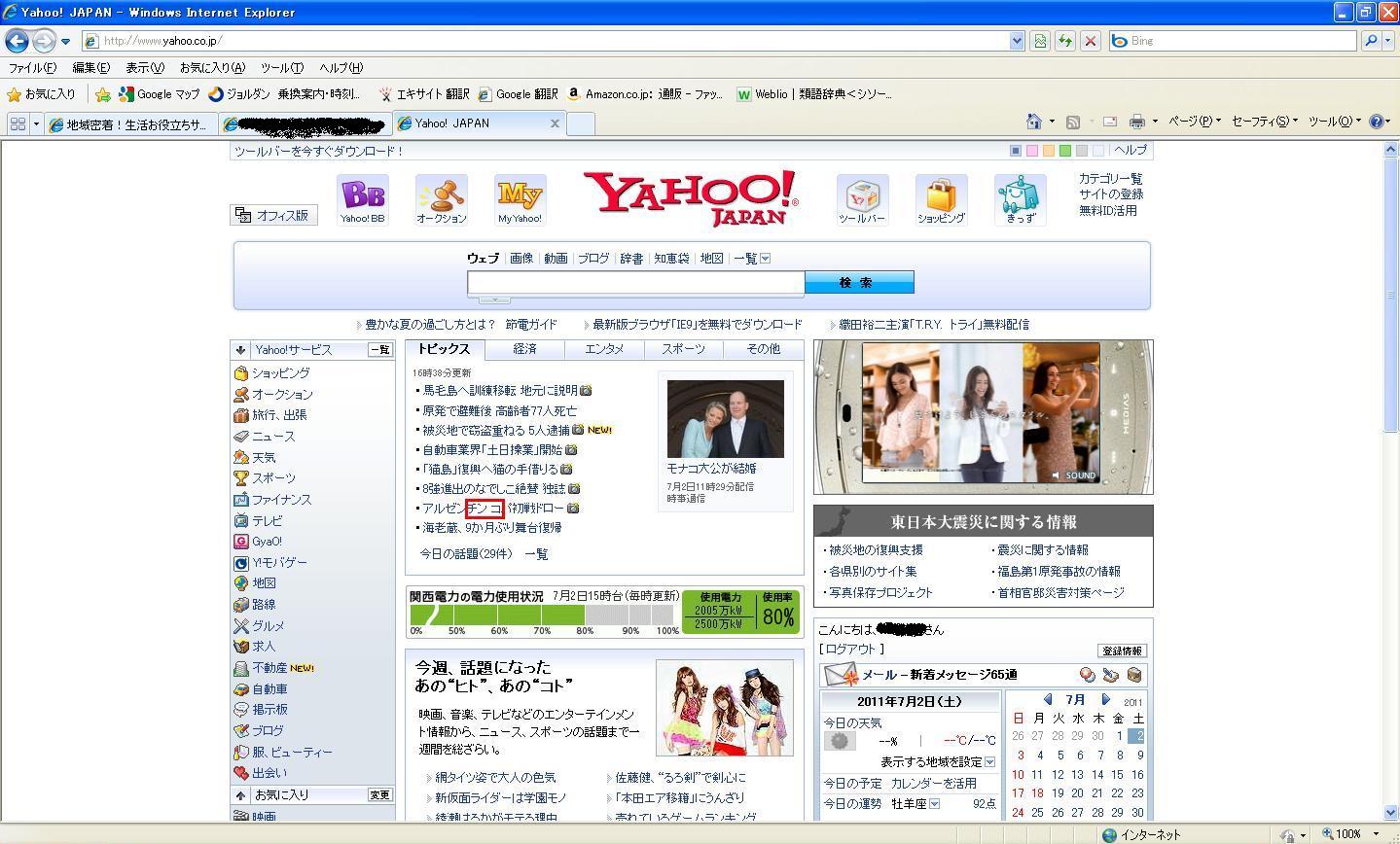The image size is (1400, 844).
Task: Go to next month in calendar
Action: tap(1106, 699)
